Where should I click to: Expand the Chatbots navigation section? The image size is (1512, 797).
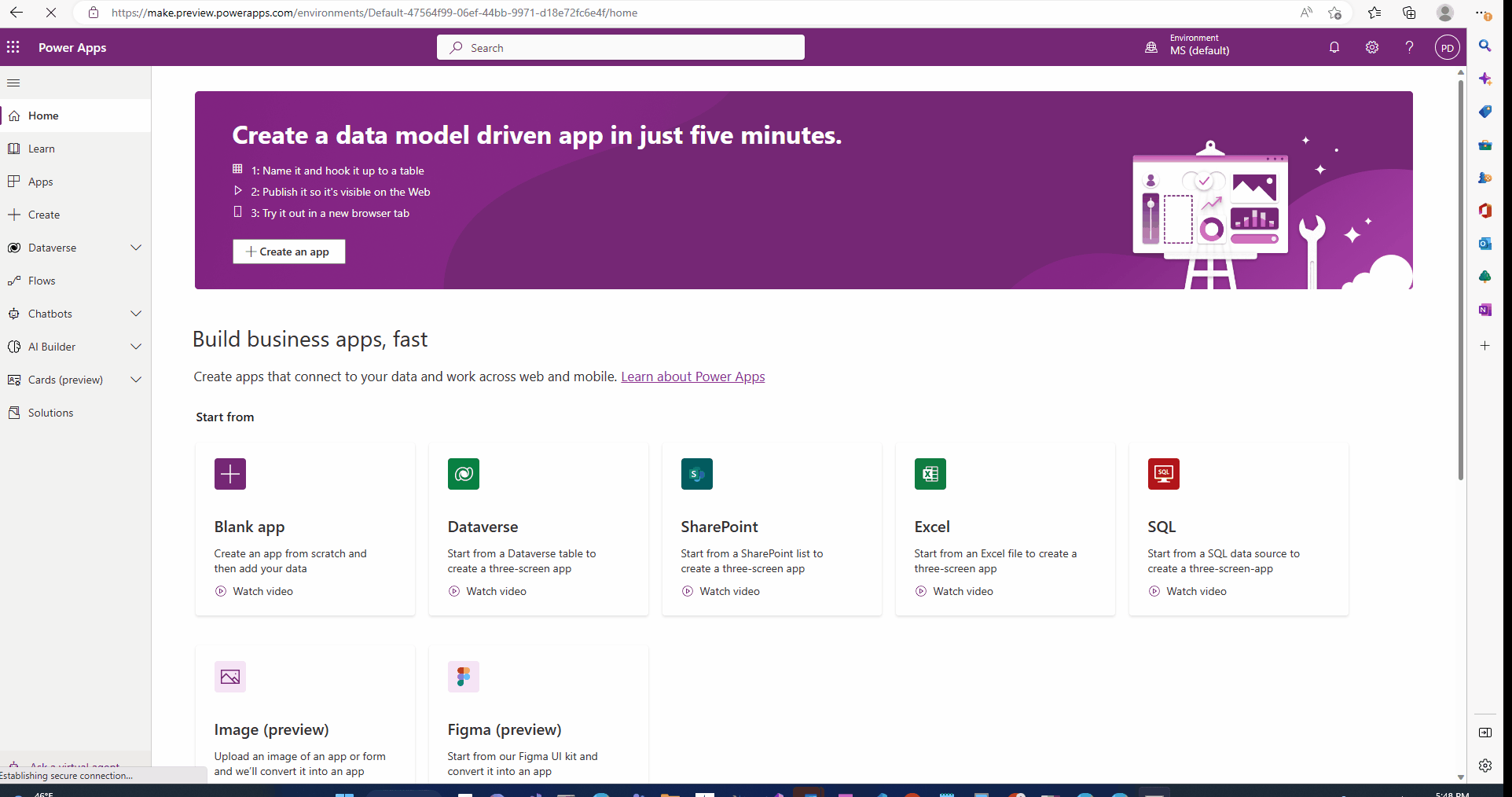[136, 313]
